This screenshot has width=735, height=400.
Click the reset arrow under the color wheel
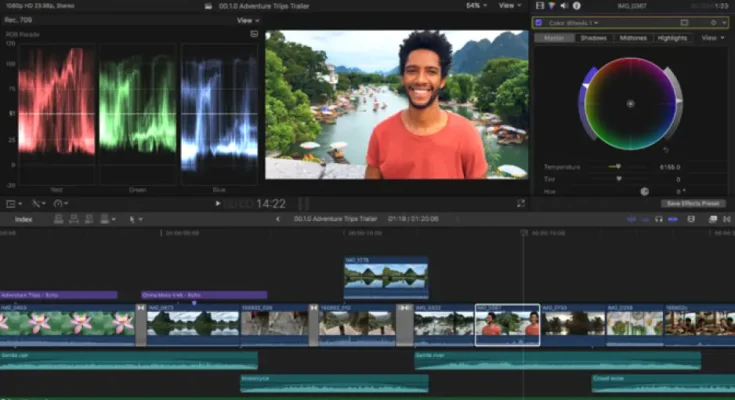pyautogui.click(x=666, y=150)
